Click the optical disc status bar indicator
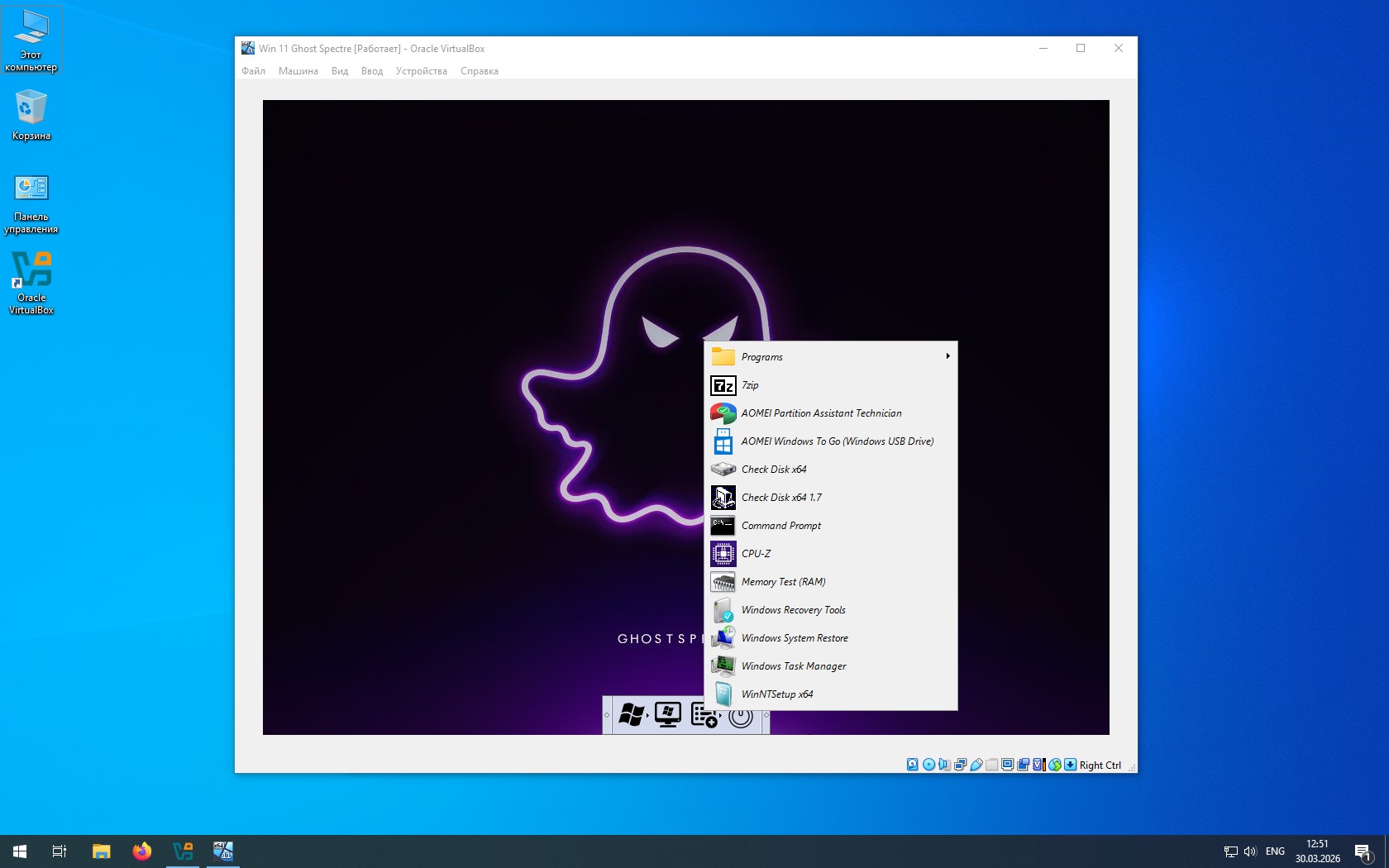Screen dimensions: 1389x868 [928, 765]
